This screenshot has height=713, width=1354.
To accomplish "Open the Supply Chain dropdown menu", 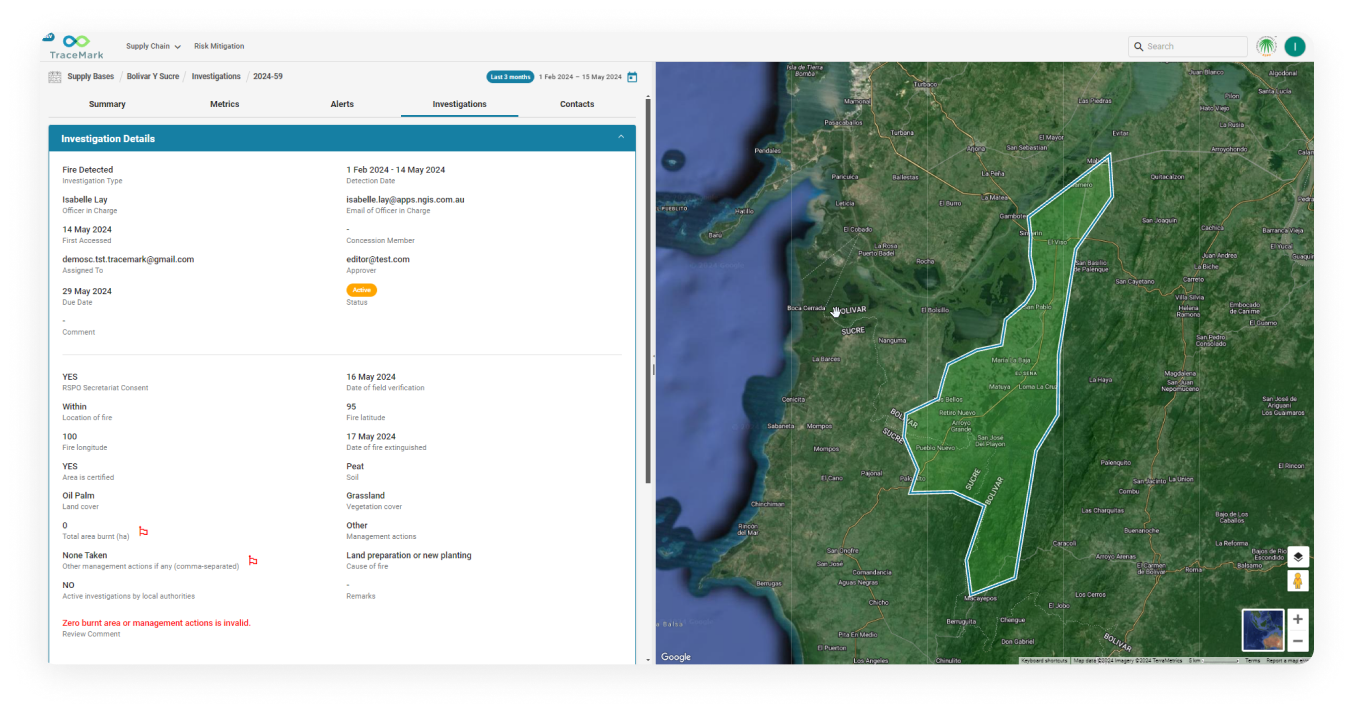I will (153, 46).
